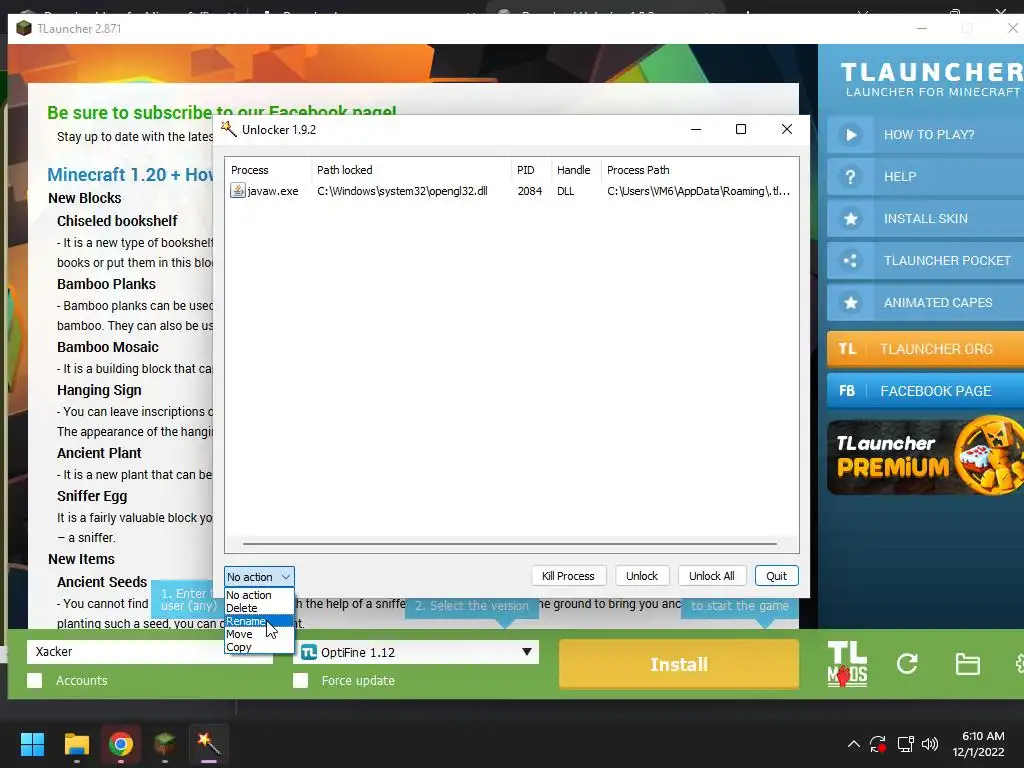Click the Kill Process button
The image size is (1024, 768).
coord(568,576)
